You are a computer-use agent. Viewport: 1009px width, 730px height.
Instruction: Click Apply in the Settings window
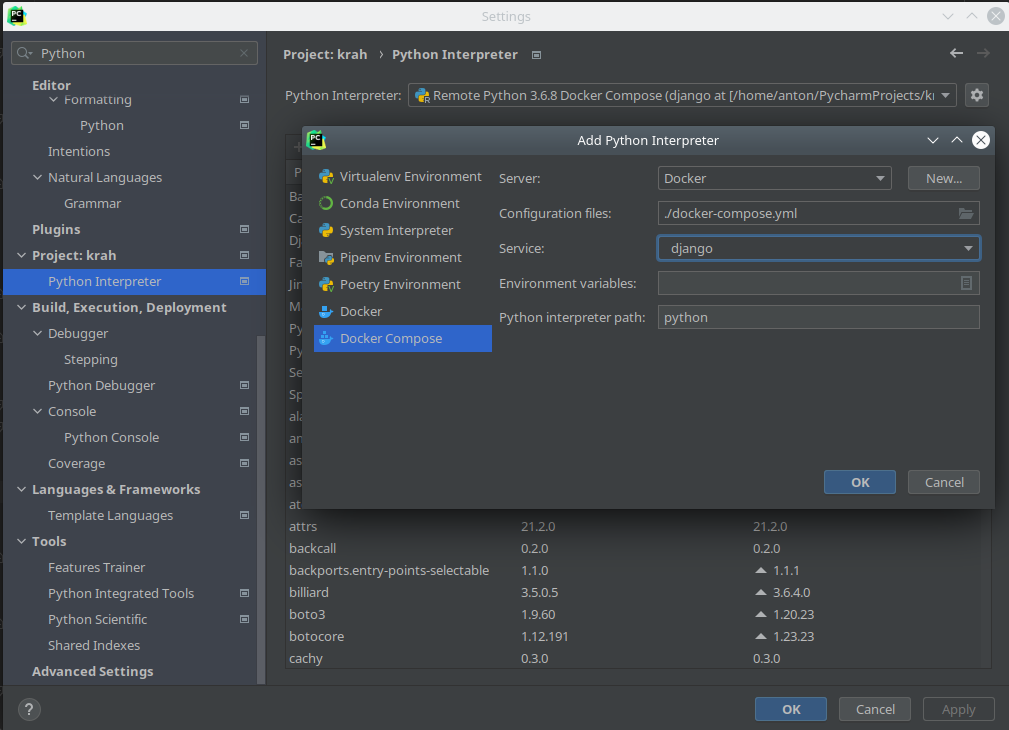[x=958, y=709]
